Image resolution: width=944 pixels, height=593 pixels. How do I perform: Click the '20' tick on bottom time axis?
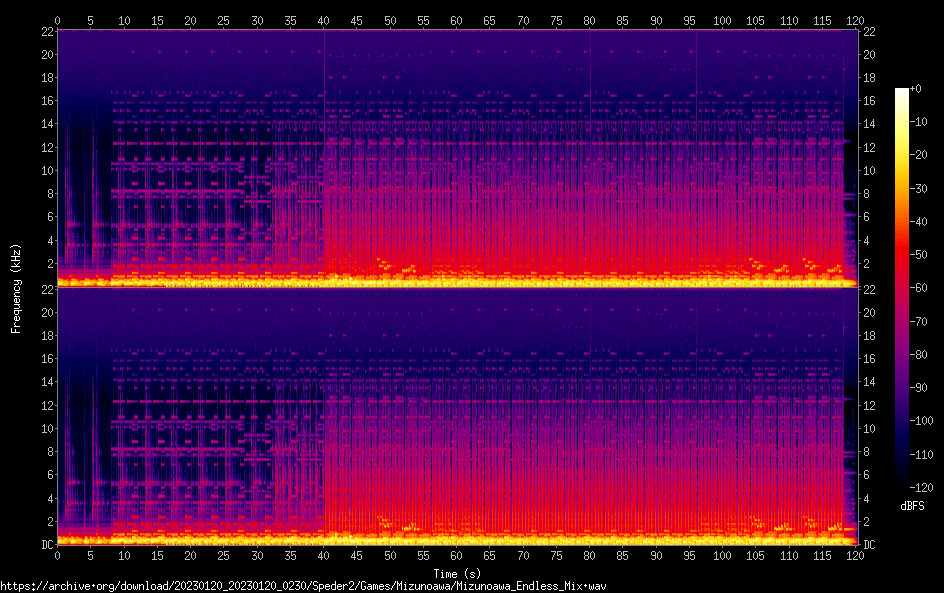pyautogui.click(x=190, y=555)
